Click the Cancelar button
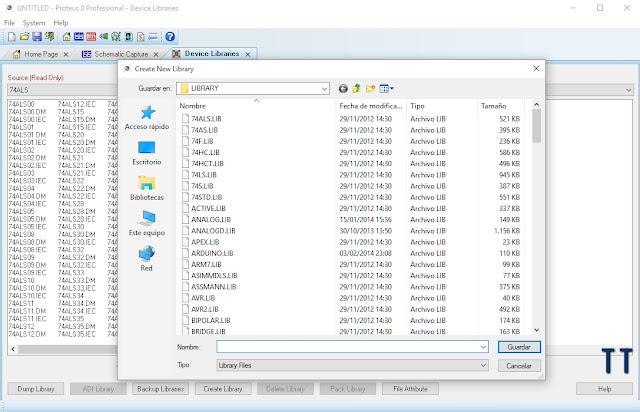The width and height of the screenshot is (640, 412). pyautogui.click(x=519, y=366)
